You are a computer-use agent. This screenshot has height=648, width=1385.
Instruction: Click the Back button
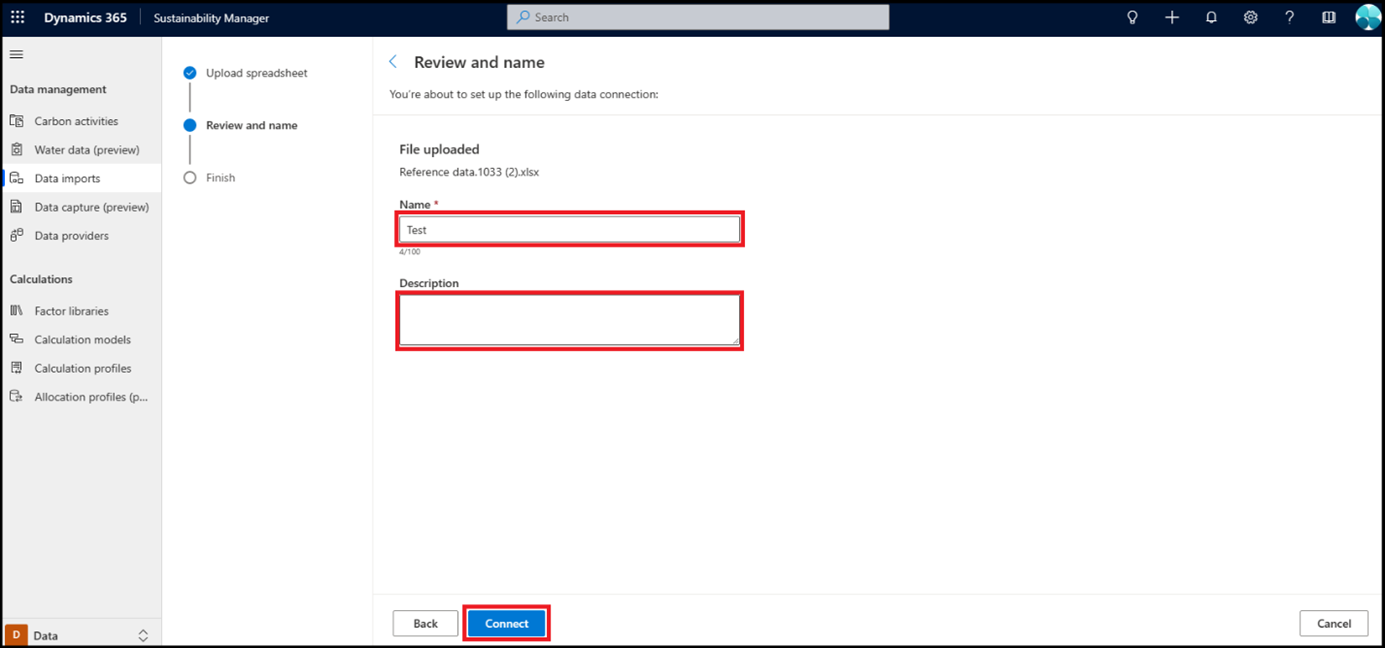coord(425,623)
